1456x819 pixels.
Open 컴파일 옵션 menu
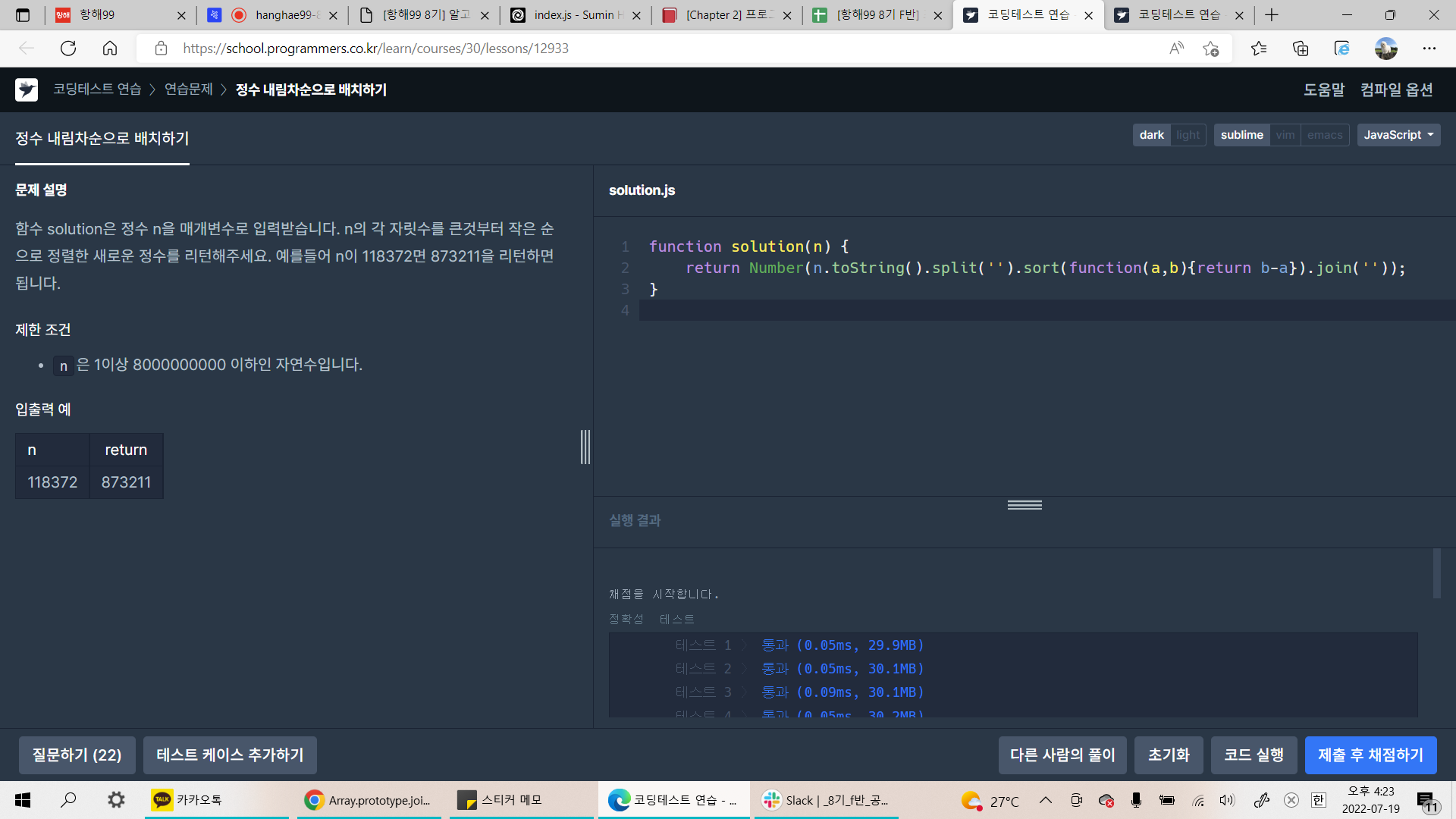[1396, 89]
